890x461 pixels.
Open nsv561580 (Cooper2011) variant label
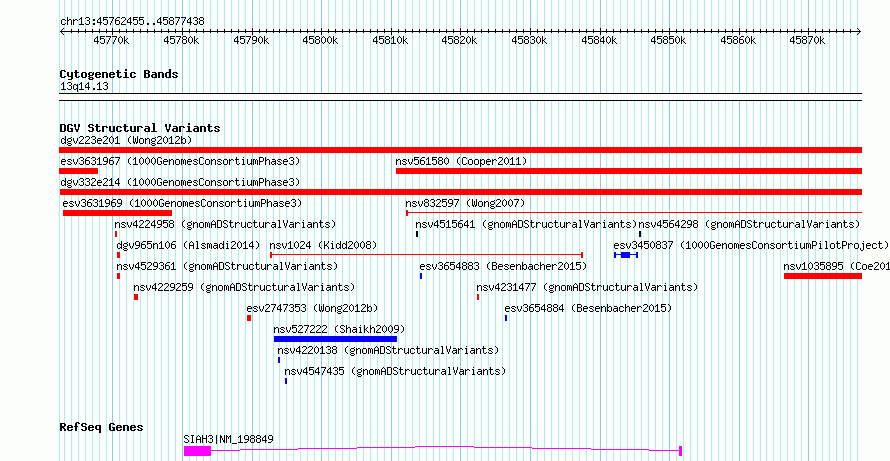[x=461, y=161]
